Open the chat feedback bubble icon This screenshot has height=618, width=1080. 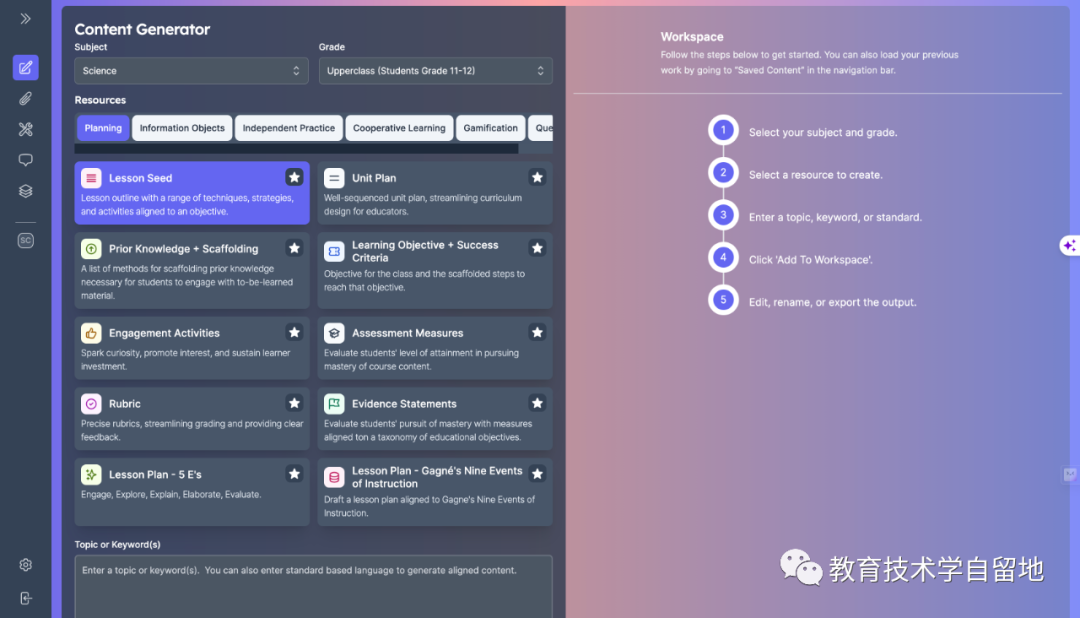tap(25, 160)
